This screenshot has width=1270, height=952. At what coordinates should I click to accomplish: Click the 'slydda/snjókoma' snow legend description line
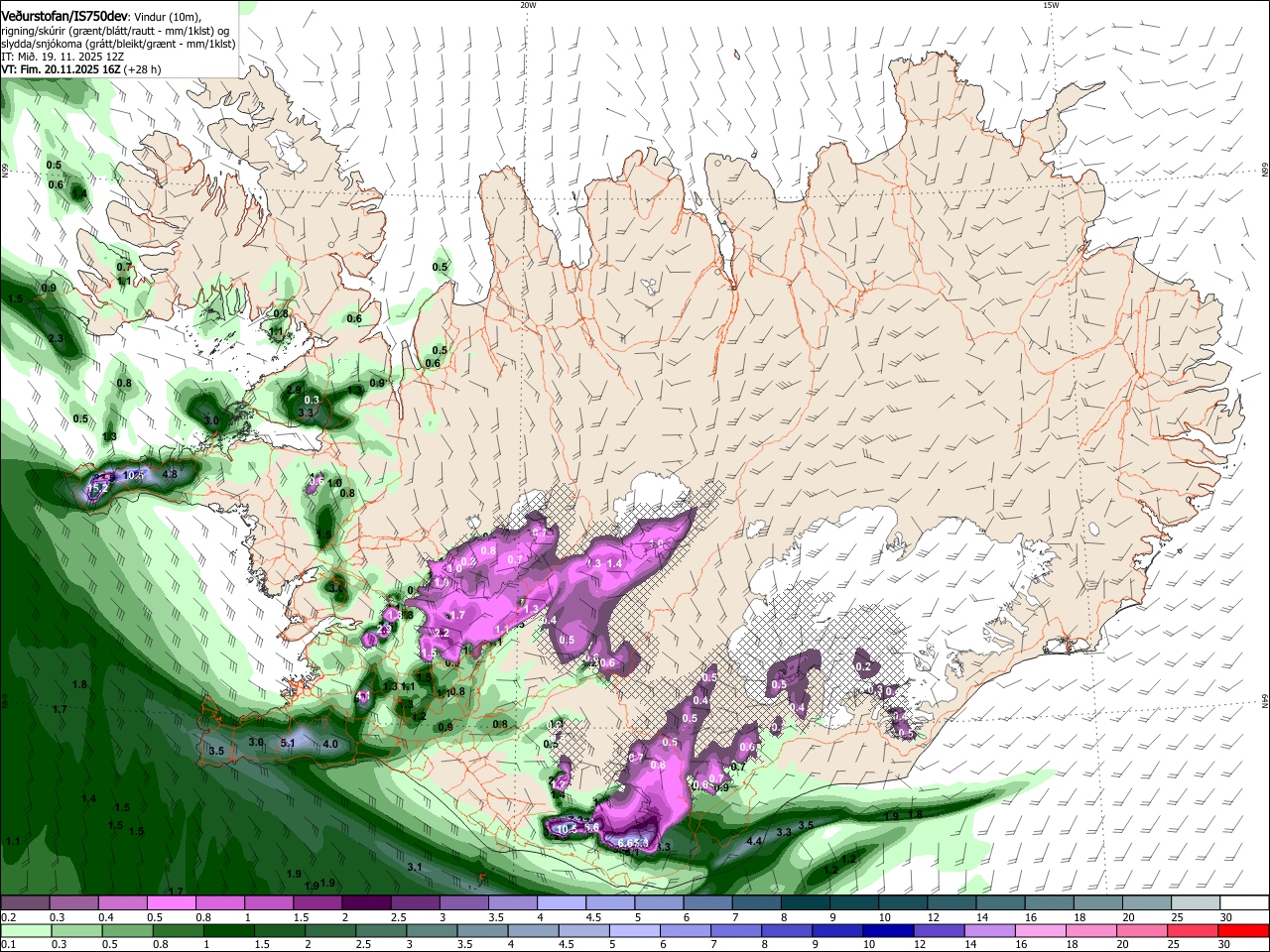click(x=118, y=45)
